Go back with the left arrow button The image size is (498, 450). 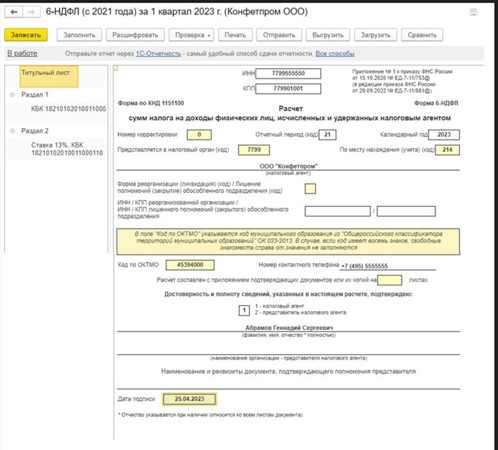tap(13, 12)
